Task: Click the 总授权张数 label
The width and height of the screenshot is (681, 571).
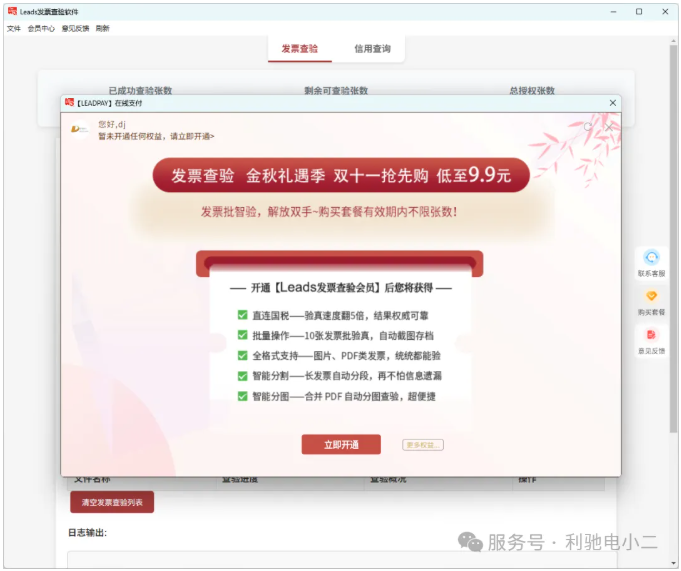Action: click(532, 90)
